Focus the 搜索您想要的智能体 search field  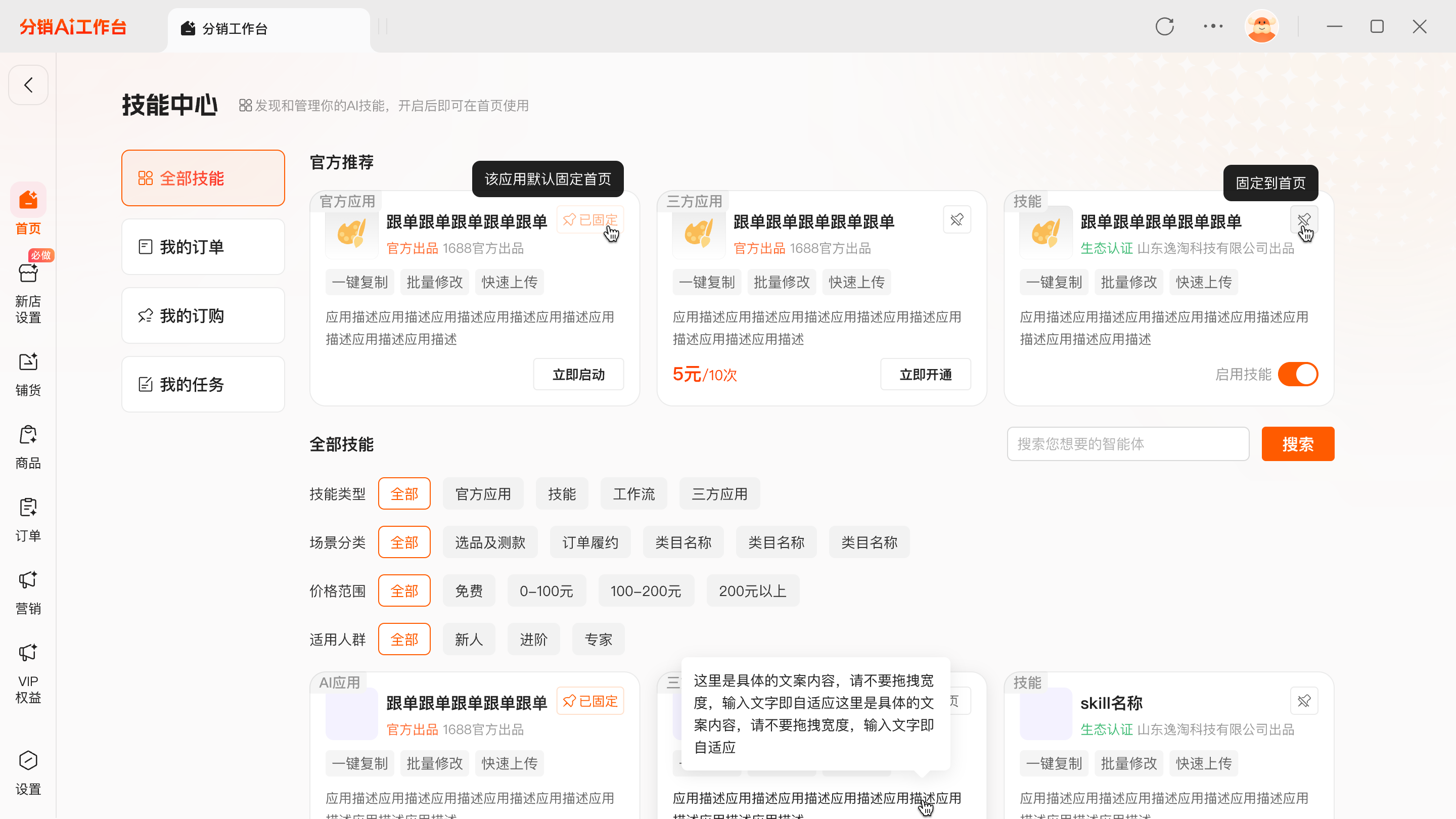(x=1127, y=444)
